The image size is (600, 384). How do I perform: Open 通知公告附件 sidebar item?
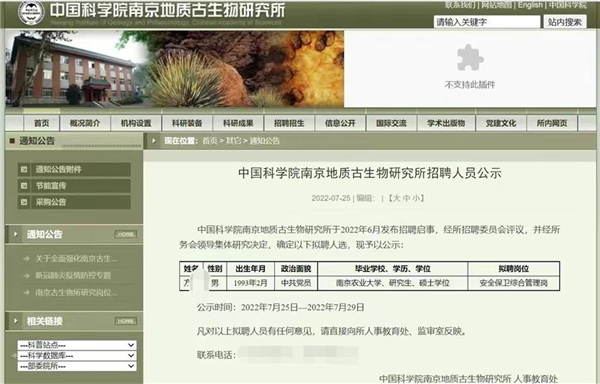pos(74,169)
